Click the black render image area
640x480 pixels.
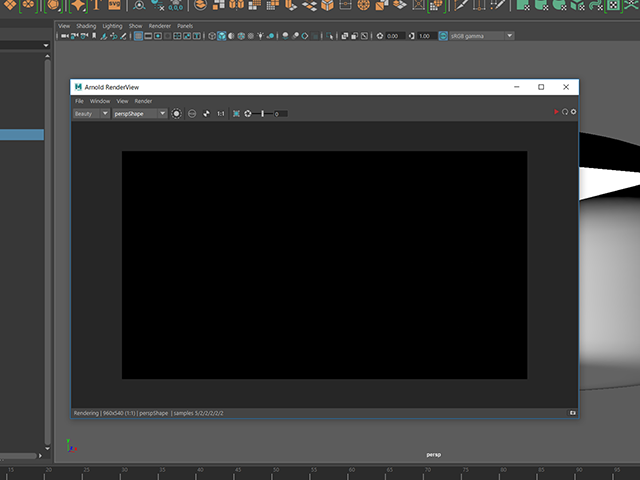pos(324,265)
